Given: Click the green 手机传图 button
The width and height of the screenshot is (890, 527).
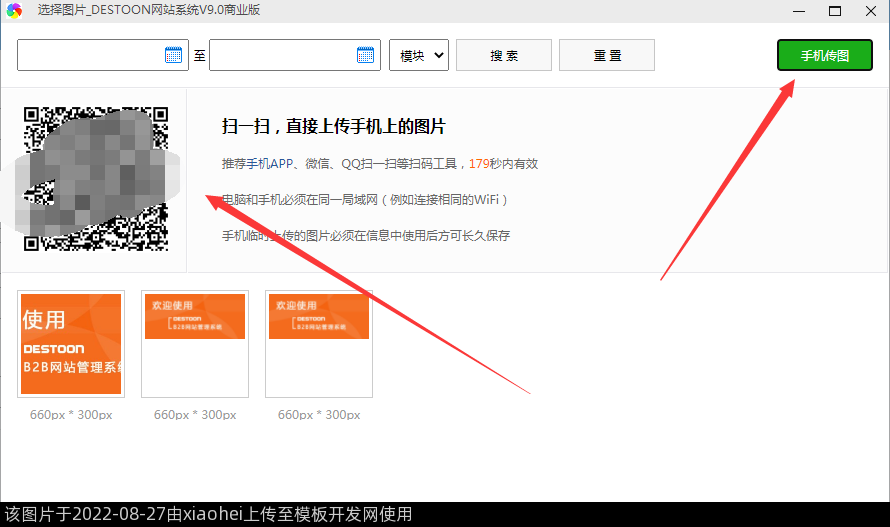Looking at the screenshot, I should pos(824,55).
